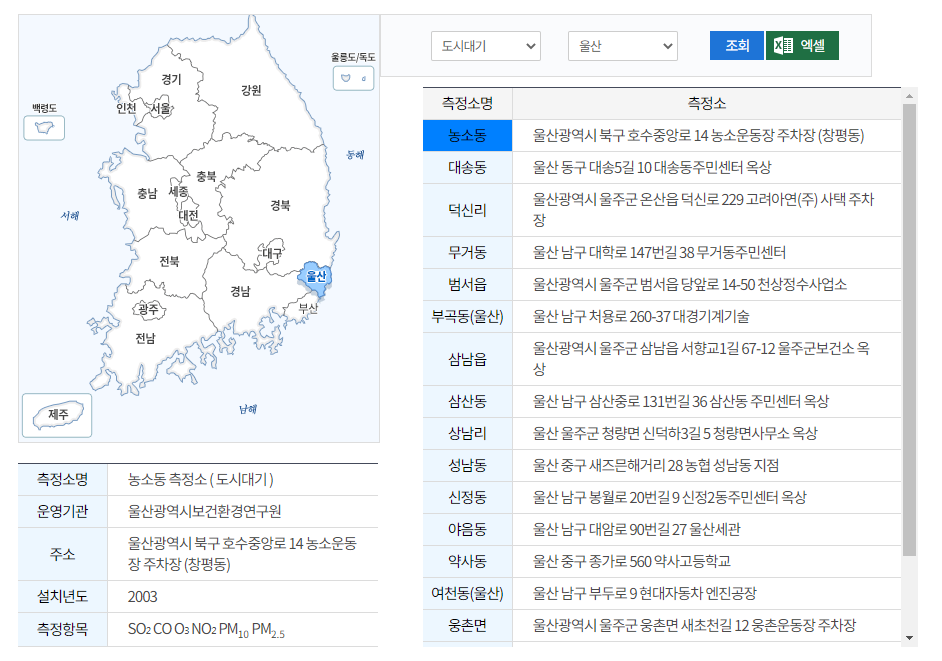
Task: Open the 울산 region dropdown
Action: click(x=622, y=46)
